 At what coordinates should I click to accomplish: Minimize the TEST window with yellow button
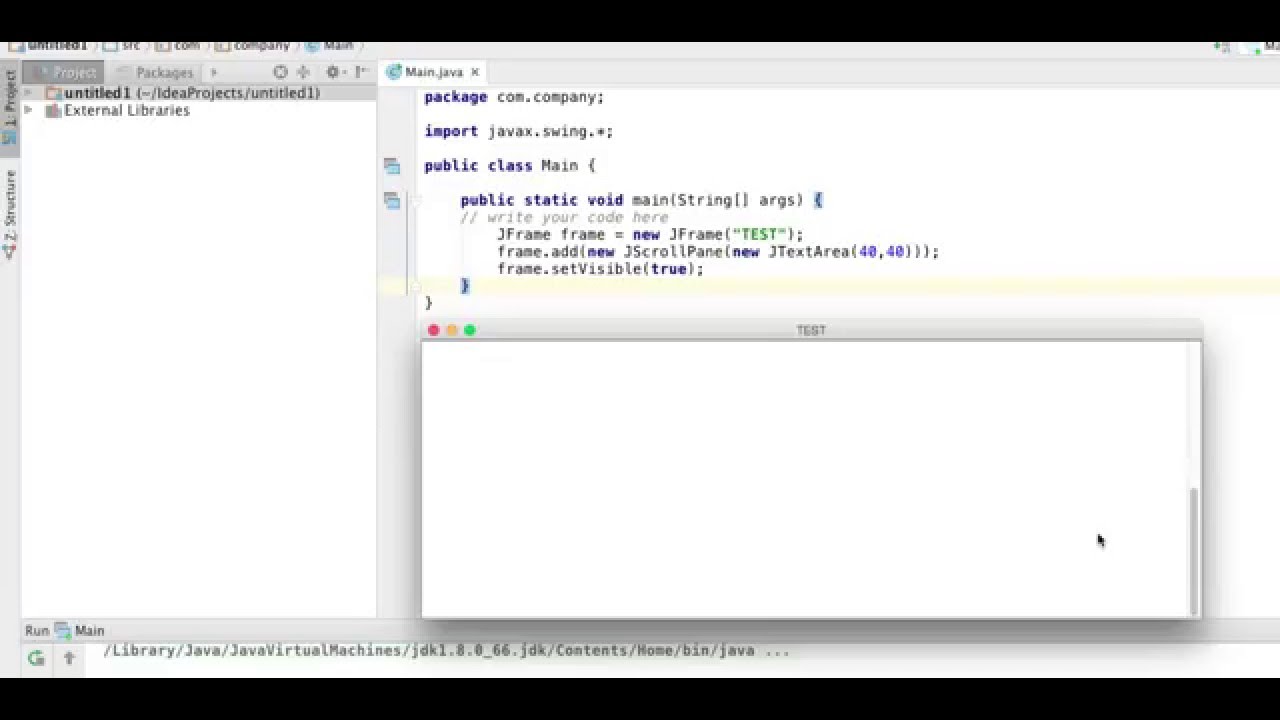point(452,330)
